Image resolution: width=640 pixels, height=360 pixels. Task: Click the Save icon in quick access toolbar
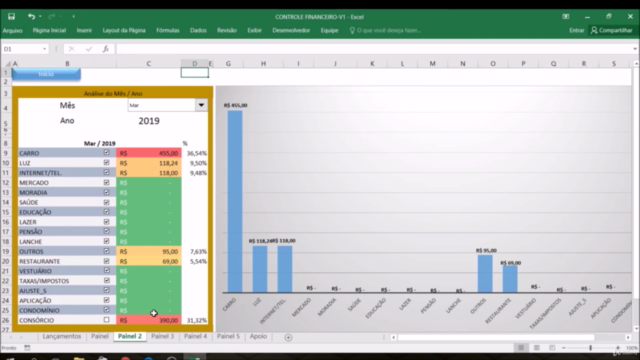(x=11, y=16)
